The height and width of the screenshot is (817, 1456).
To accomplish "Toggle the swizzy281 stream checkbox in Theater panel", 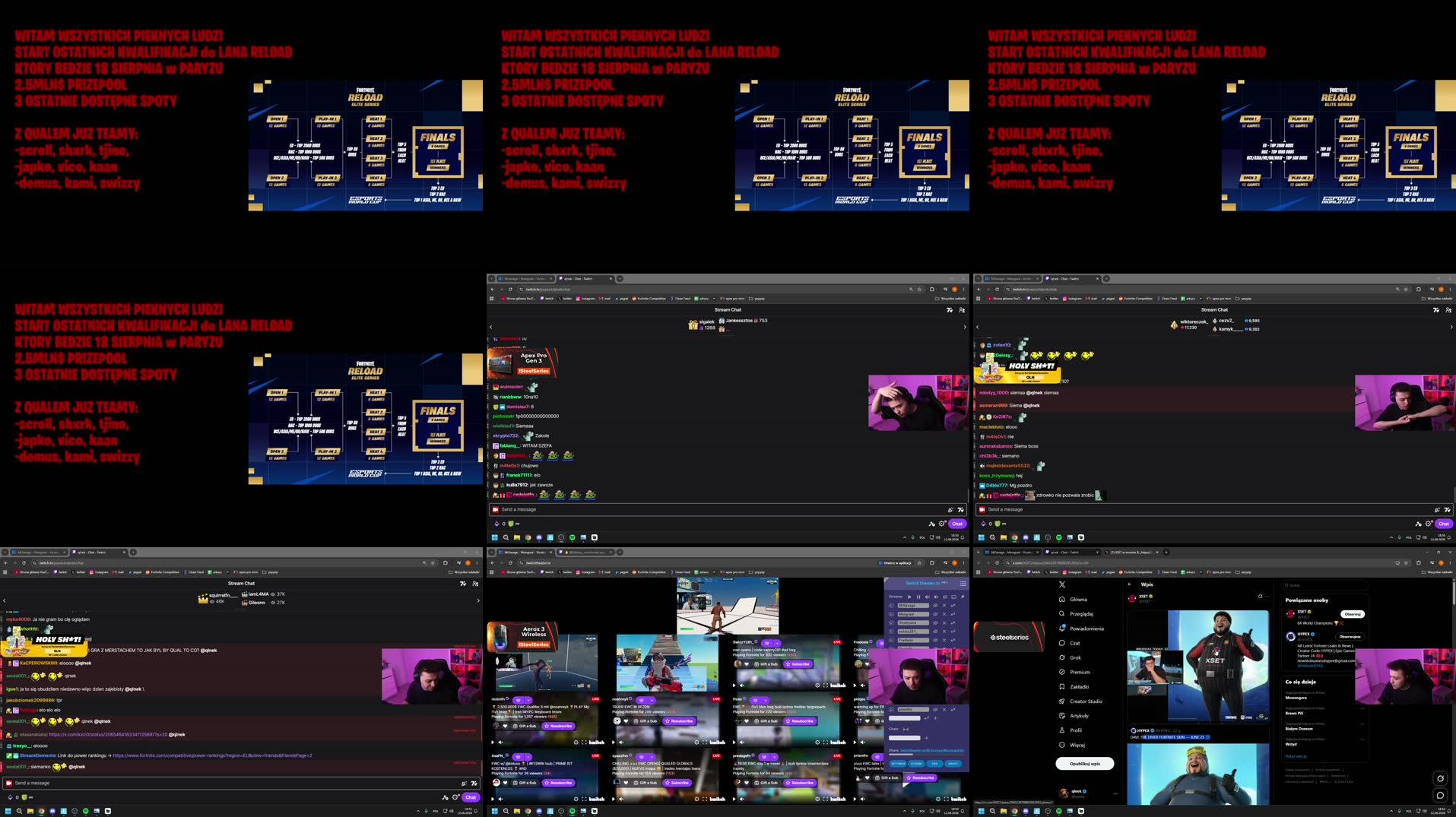I will click(x=891, y=632).
